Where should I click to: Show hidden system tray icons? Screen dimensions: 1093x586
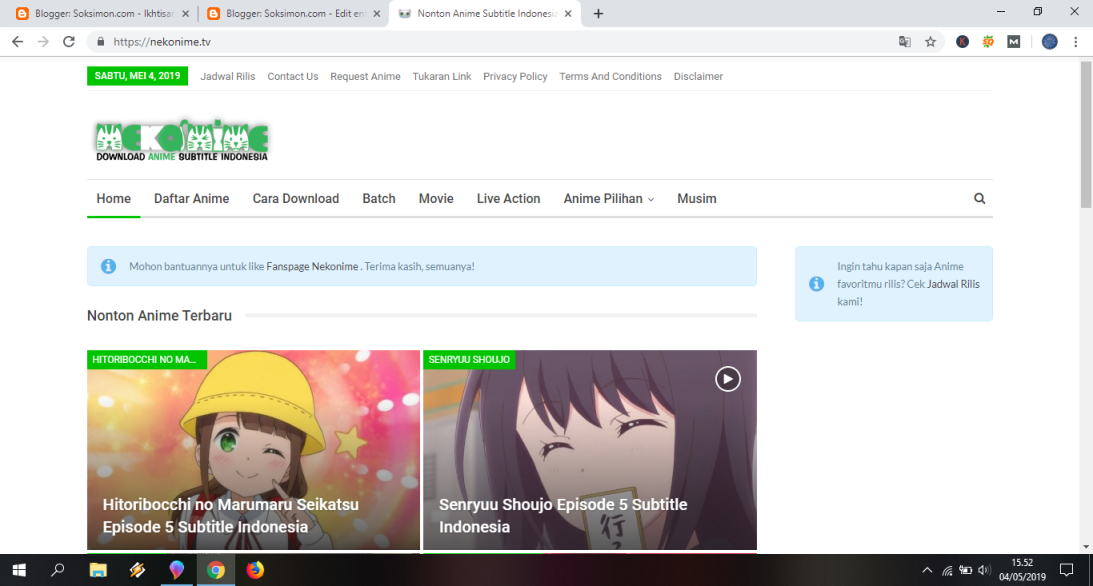[x=927, y=570]
